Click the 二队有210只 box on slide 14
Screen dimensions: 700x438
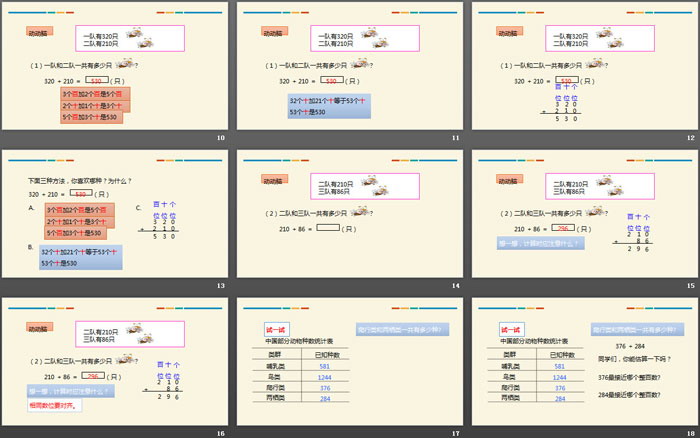pyautogui.click(x=365, y=186)
